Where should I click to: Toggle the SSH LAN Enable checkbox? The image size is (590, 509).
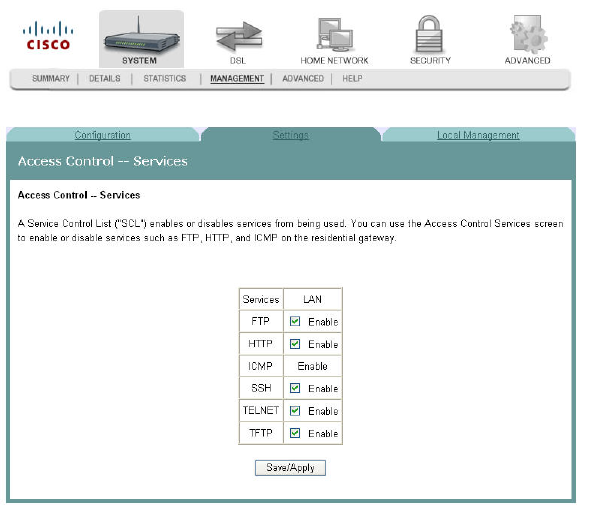click(x=295, y=388)
